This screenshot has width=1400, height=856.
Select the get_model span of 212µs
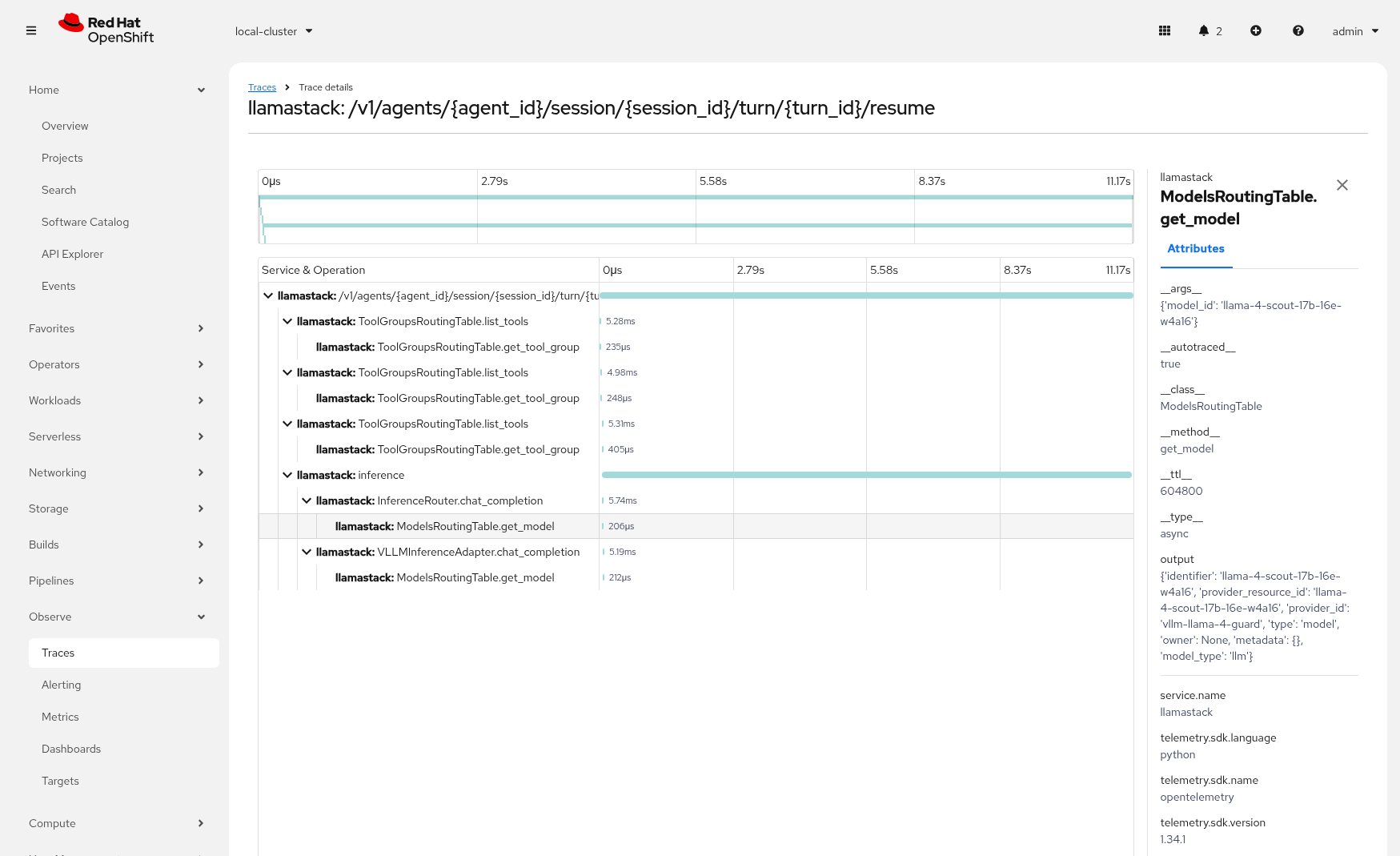(444, 577)
